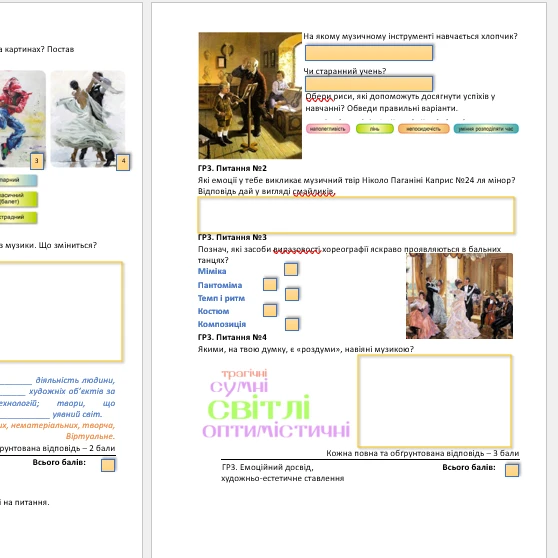The image size is (558, 558).
Task: Select the teal 'уміння розподіляти час' pill
Action: (486, 129)
